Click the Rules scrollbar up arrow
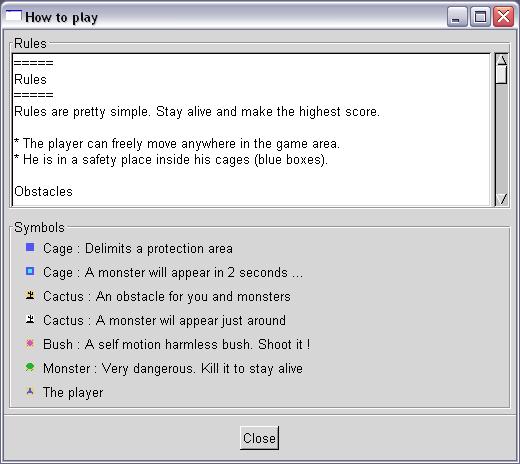This screenshot has width=520, height=464. coord(502,60)
